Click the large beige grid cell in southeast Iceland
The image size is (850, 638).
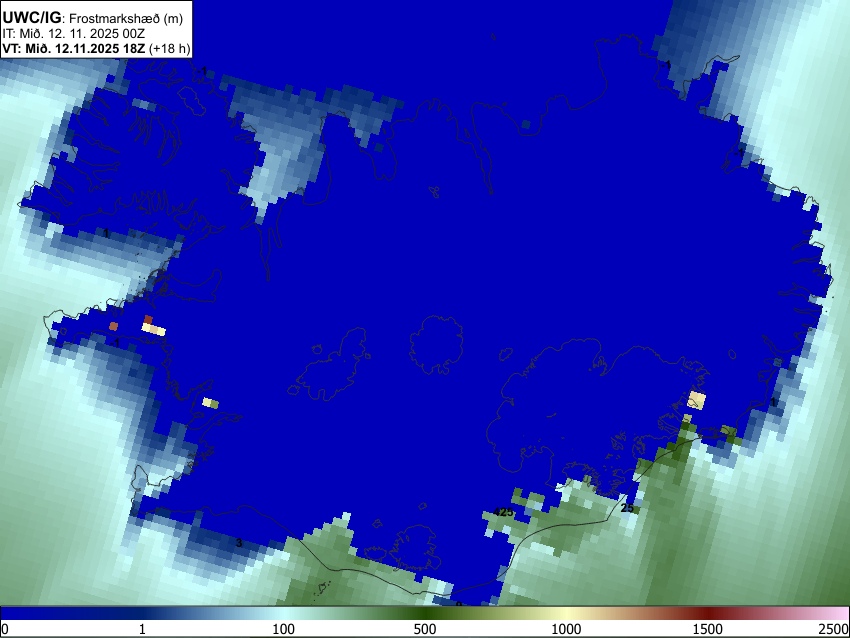(697, 400)
